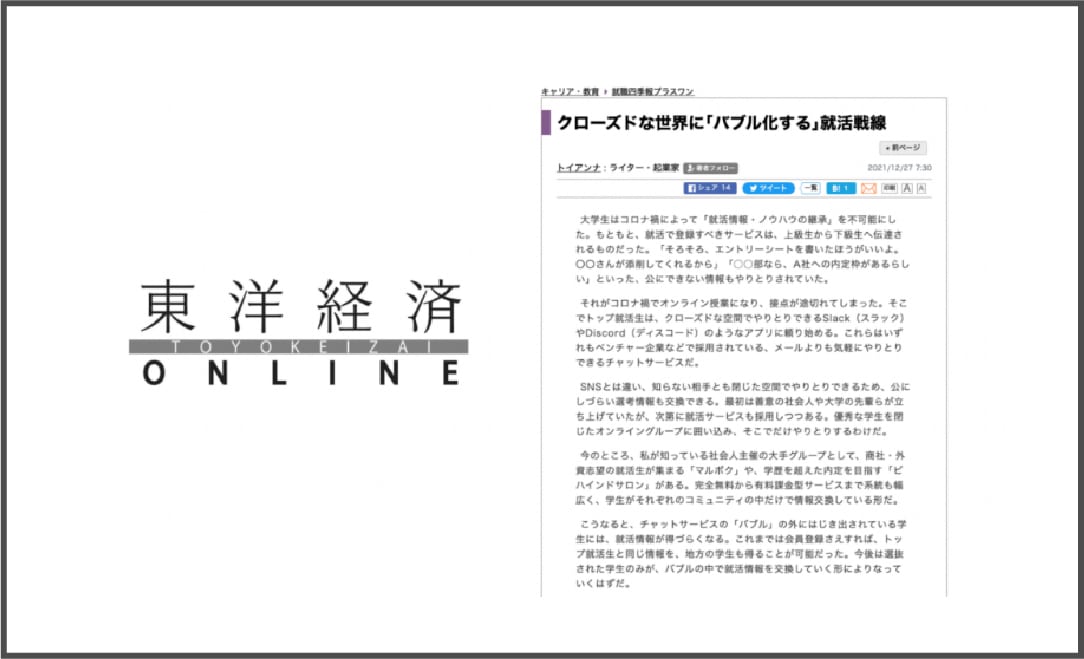Shrink the text with the small A icon
This screenshot has height=659, width=1084.
[x=921, y=187]
